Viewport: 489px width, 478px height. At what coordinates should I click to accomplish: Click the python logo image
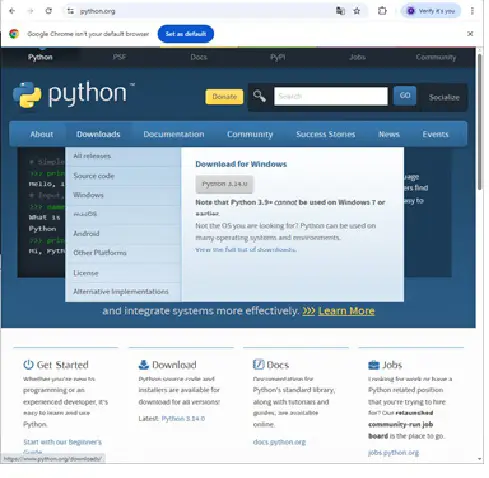74,94
